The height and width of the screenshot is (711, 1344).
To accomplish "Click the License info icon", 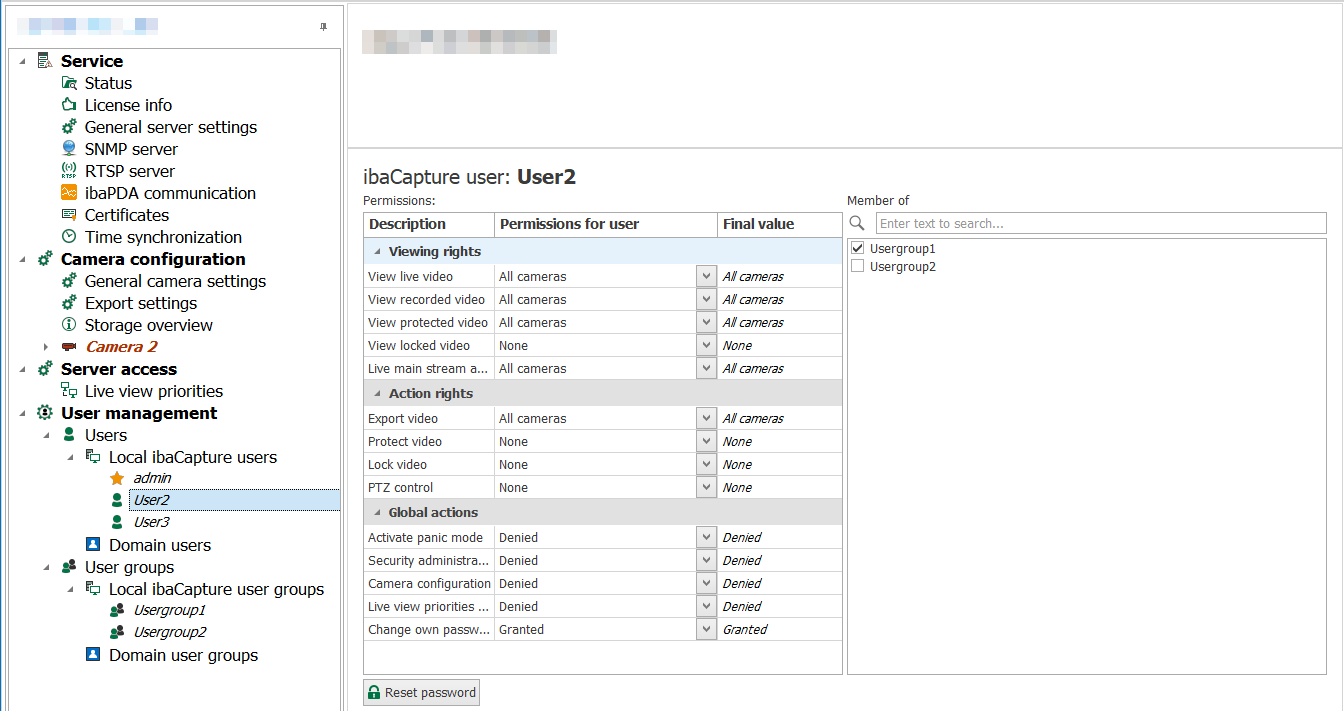I will point(69,105).
